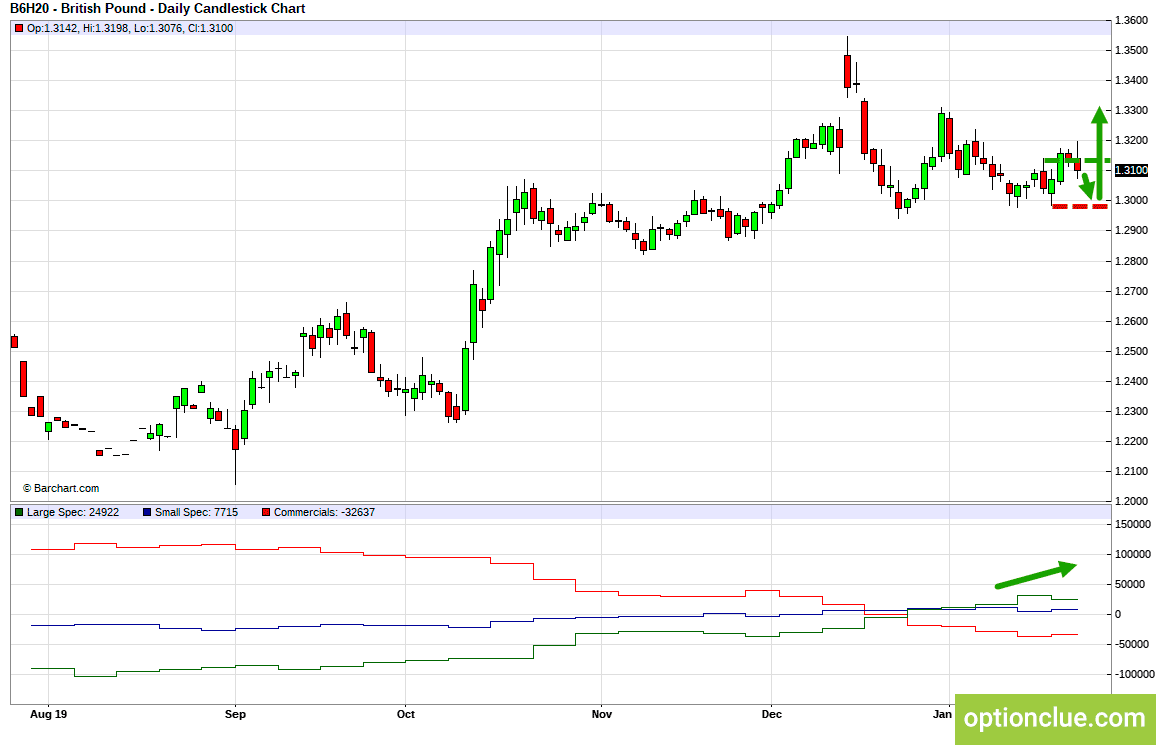Select the Small Spec: 7715 label
Viewport: 1156px width, 745px height.
click(196, 512)
